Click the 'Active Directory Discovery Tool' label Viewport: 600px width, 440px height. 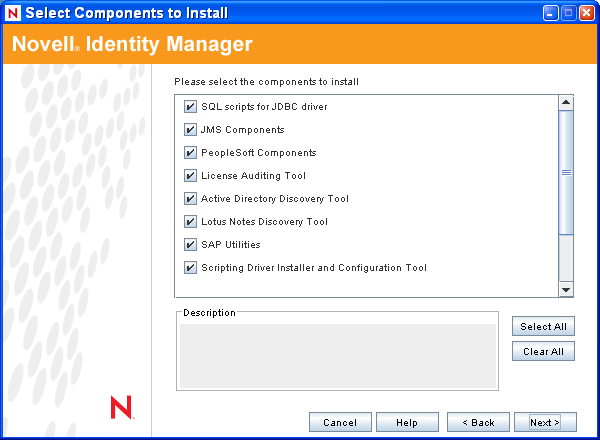tap(275, 199)
